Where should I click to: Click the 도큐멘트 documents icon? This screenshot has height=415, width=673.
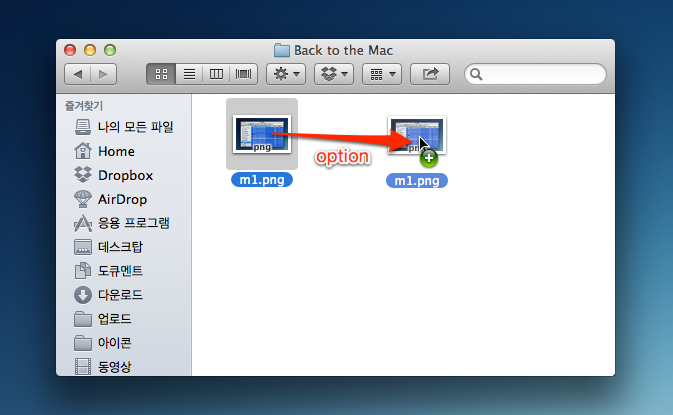(83, 271)
